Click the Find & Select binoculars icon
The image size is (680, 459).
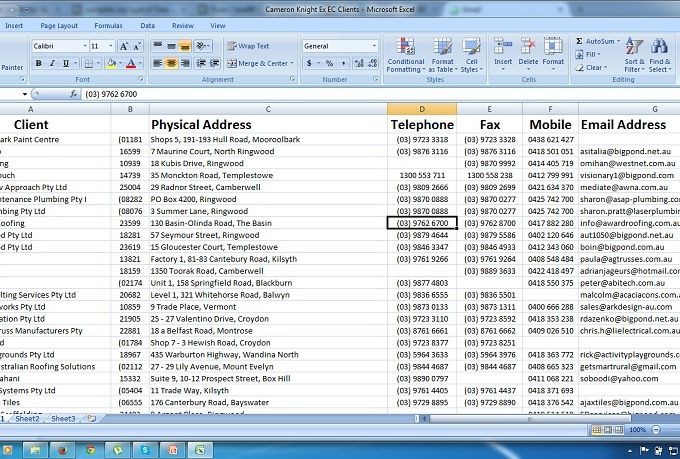659,50
